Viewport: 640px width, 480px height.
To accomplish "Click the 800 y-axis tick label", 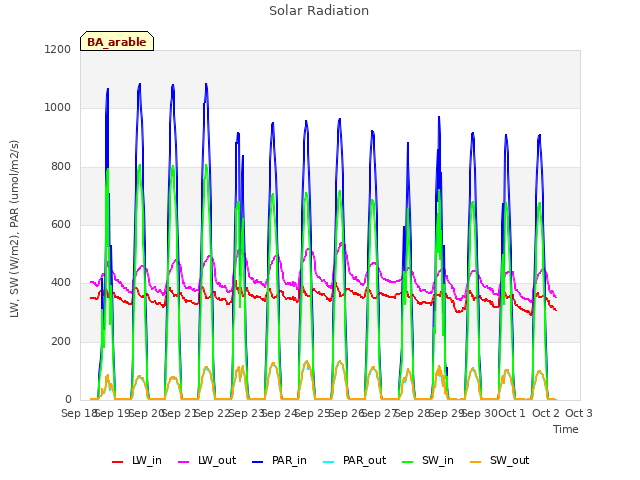I will point(61,167).
